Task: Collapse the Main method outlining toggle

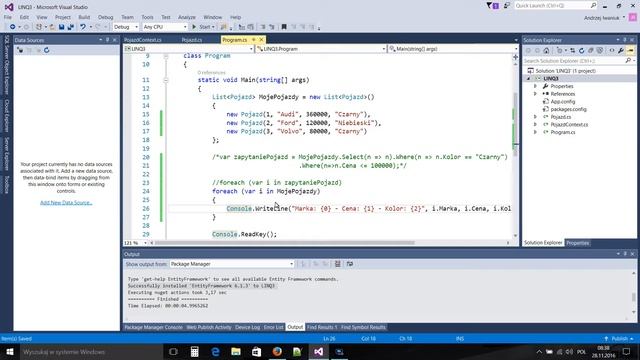Action: 166,80
